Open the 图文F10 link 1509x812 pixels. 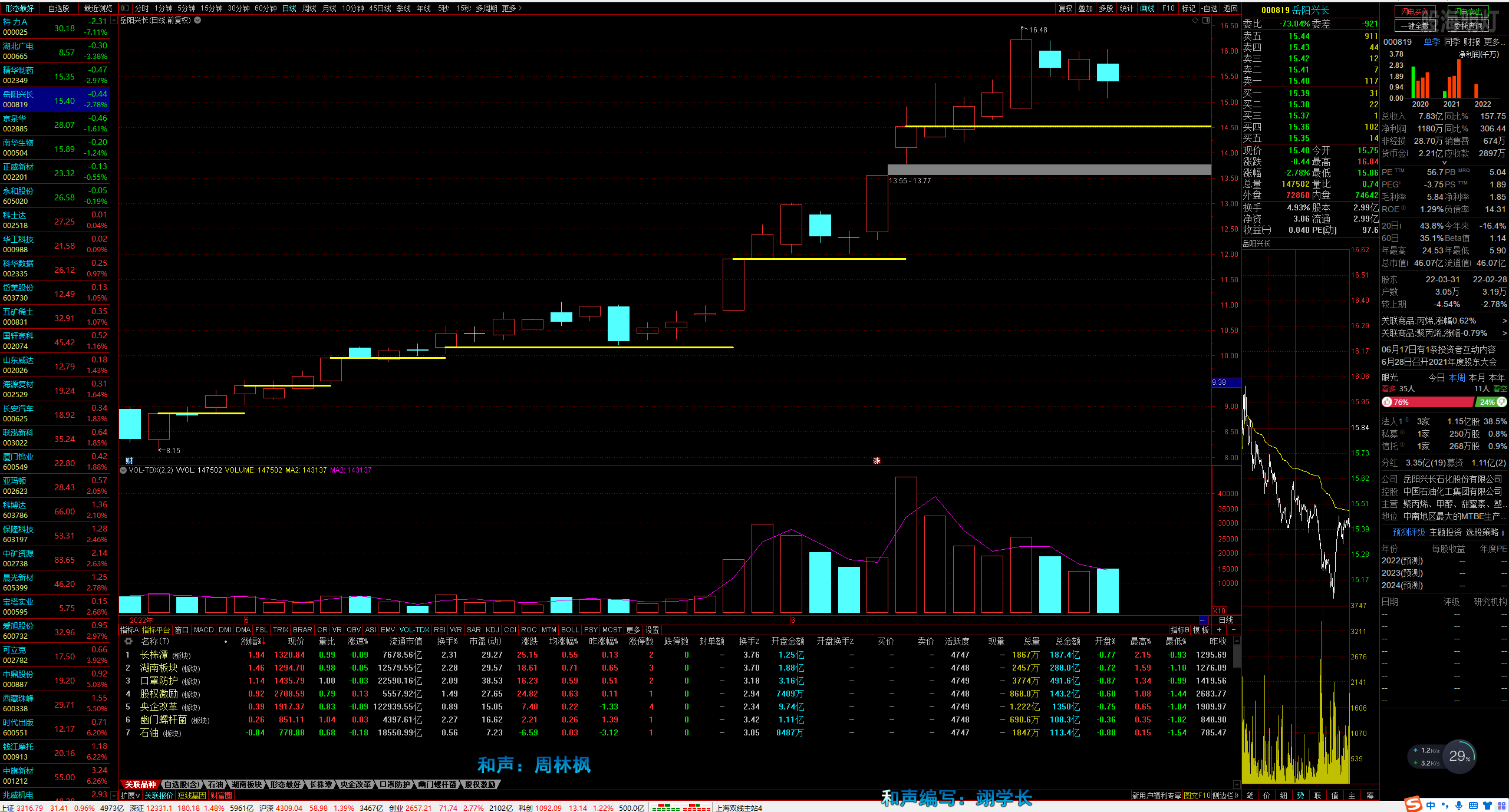coord(1197,796)
